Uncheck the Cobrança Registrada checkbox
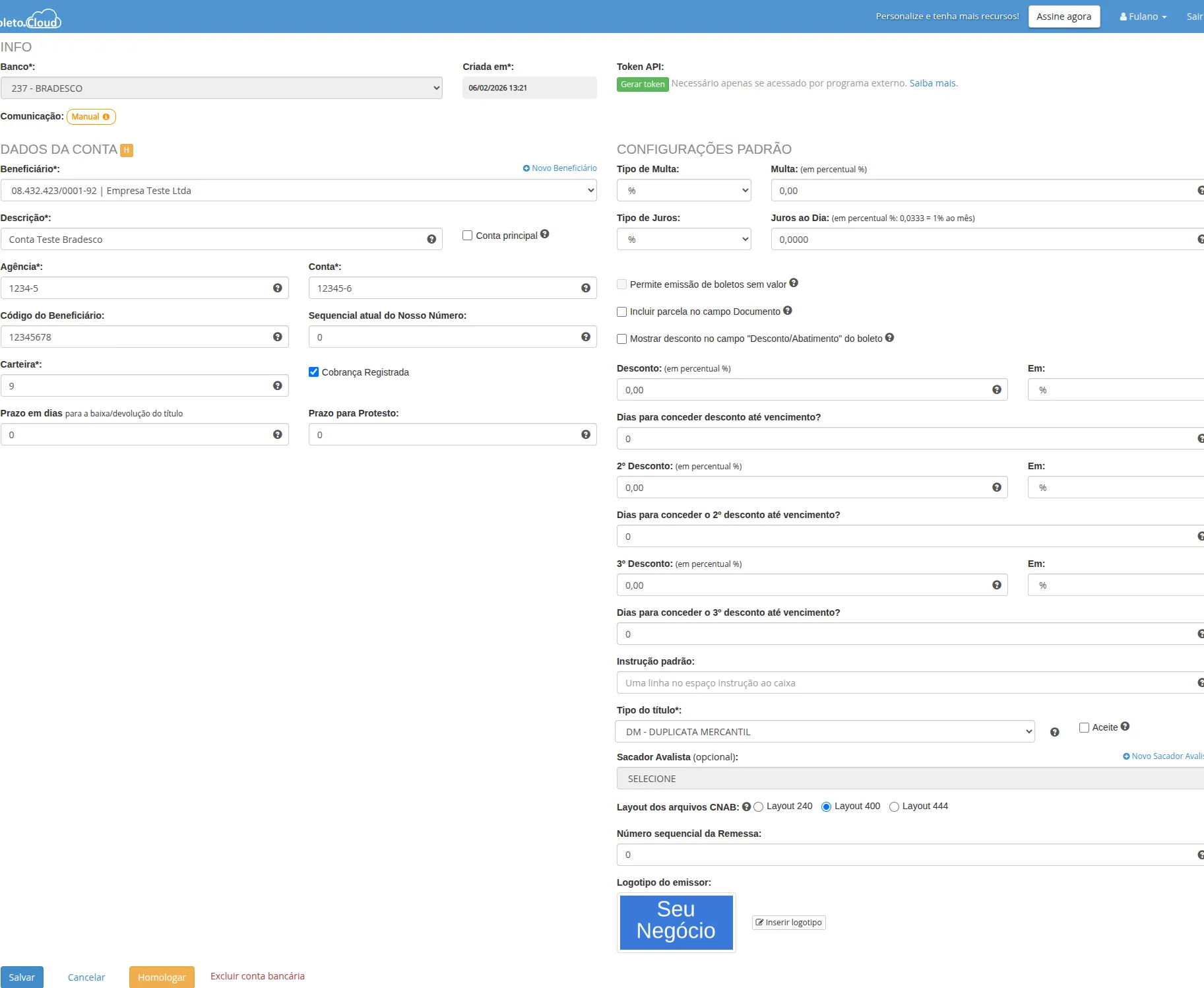Image resolution: width=1204 pixels, height=988 pixels. pyautogui.click(x=314, y=372)
